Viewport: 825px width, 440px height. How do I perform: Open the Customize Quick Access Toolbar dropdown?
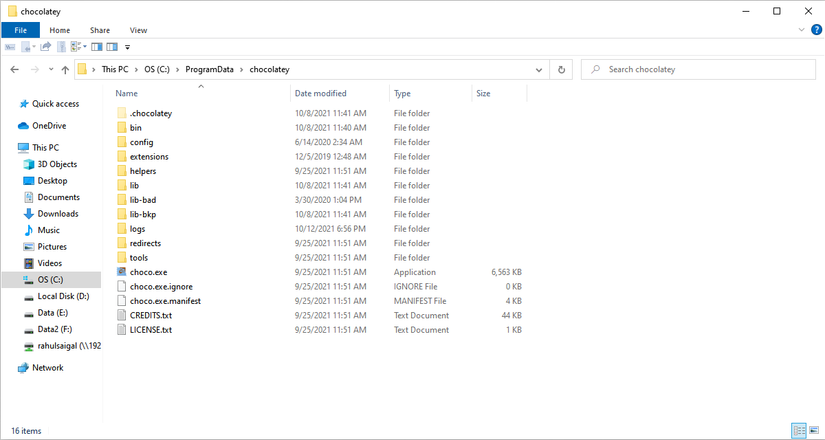pyautogui.click(x=127, y=46)
